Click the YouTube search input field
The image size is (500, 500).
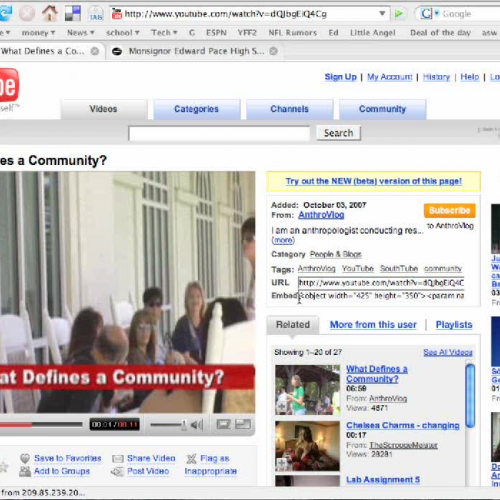[219, 134]
